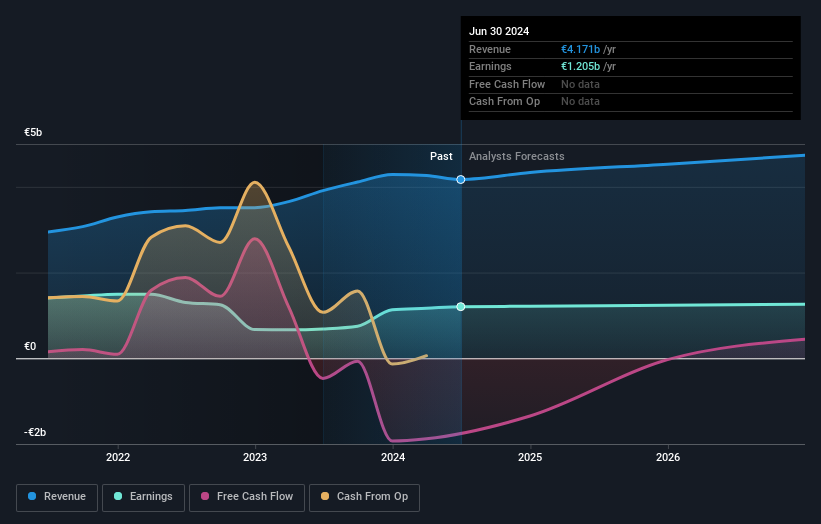Click 'No data' beside Cash From Op

[x=580, y=102]
